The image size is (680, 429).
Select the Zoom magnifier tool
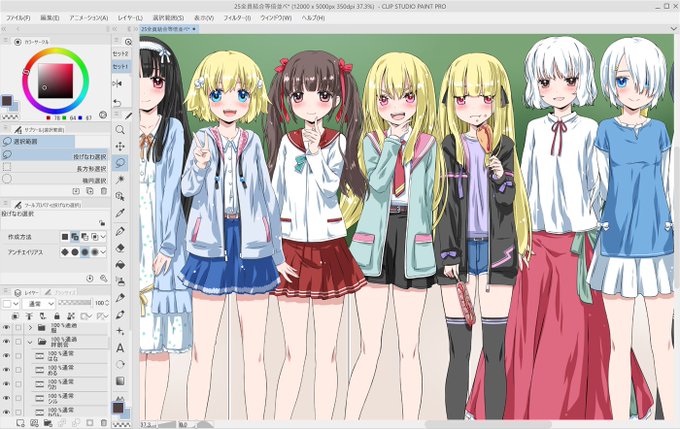120,130
